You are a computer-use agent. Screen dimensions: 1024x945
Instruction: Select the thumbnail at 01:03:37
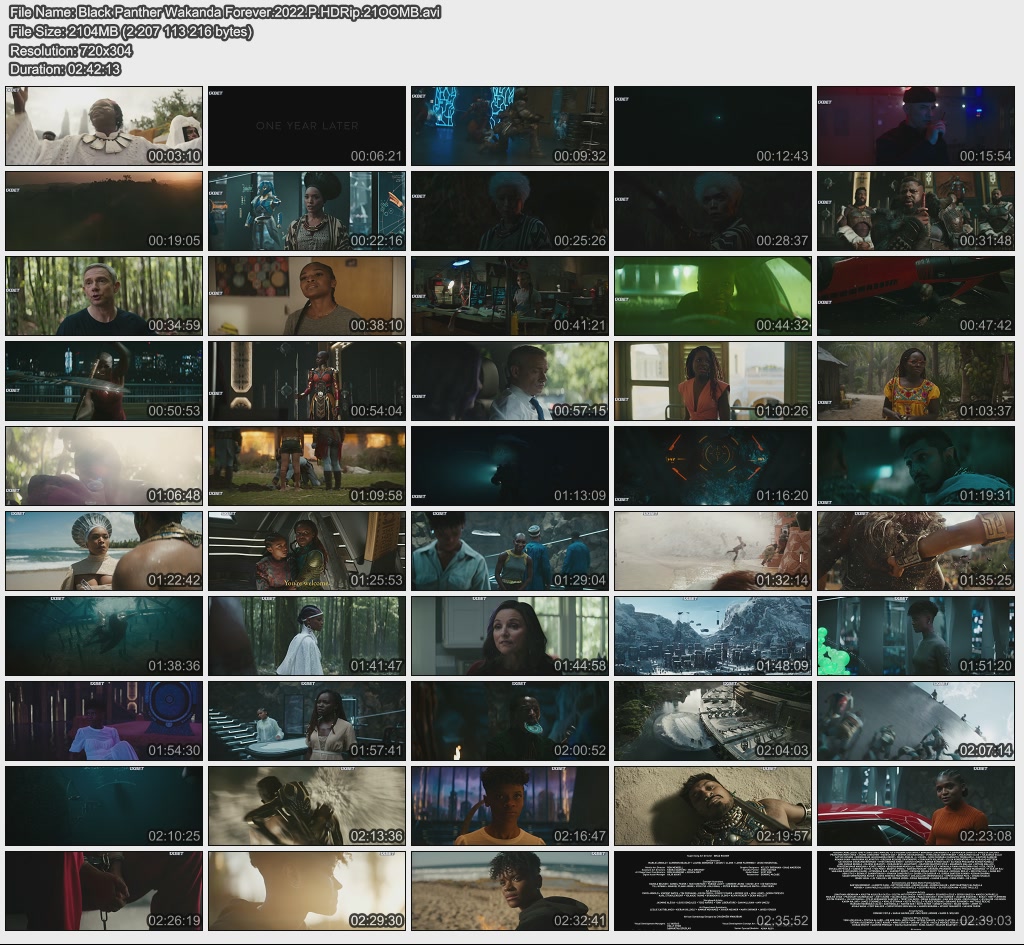(916, 381)
